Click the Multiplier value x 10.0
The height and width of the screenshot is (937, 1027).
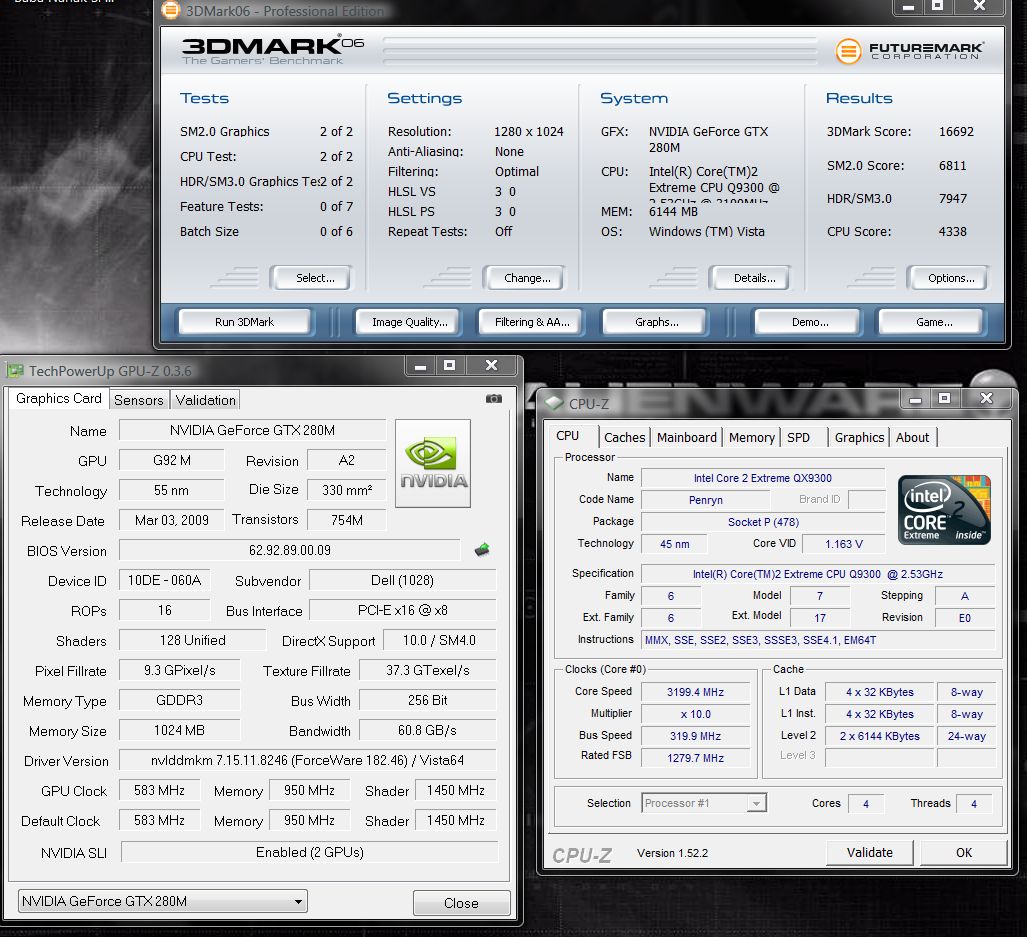tap(695, 714)
